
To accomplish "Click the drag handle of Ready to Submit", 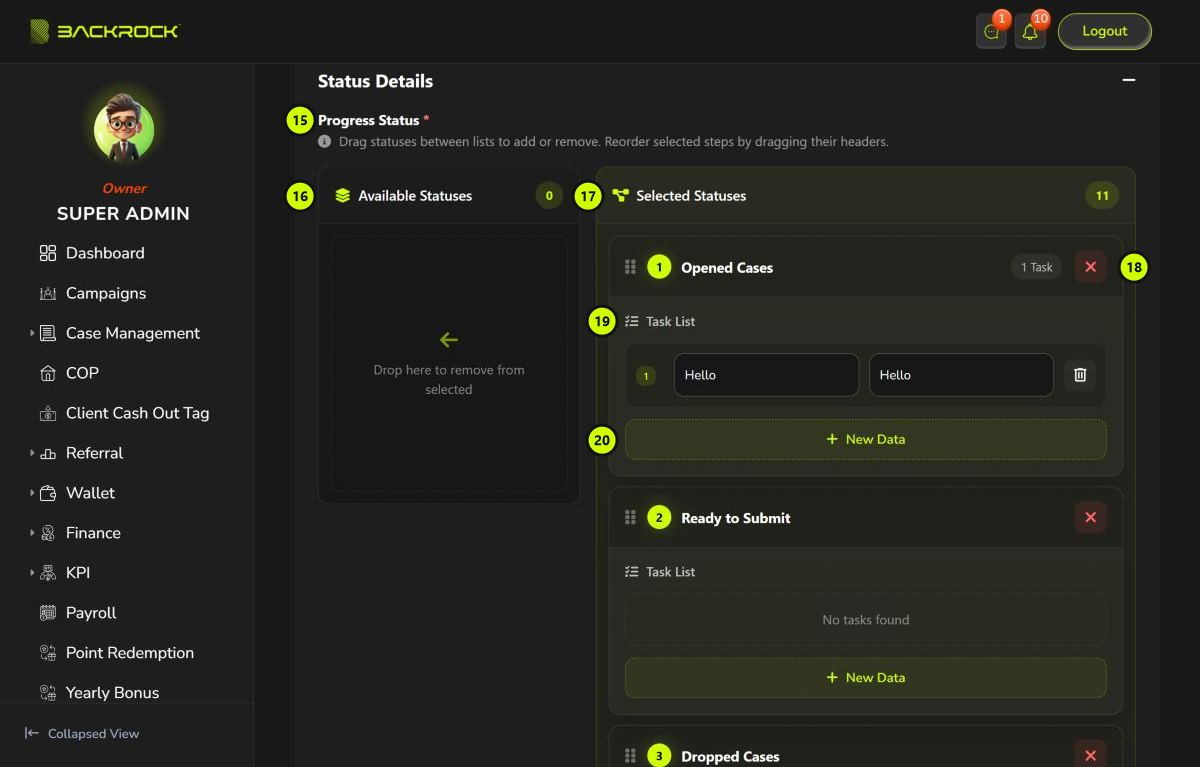I will point(630,518).
